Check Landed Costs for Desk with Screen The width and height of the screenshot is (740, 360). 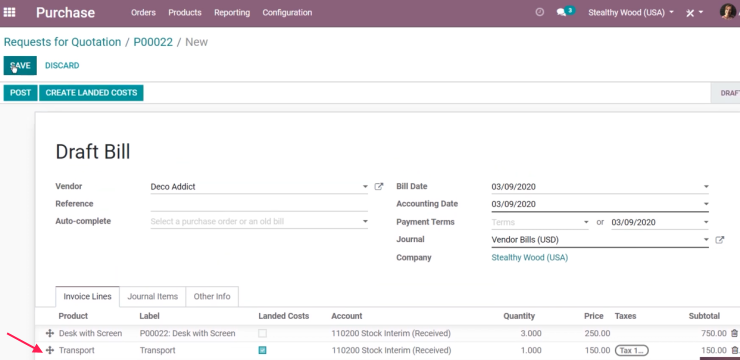pyautogui.click(x=262, y=333)
